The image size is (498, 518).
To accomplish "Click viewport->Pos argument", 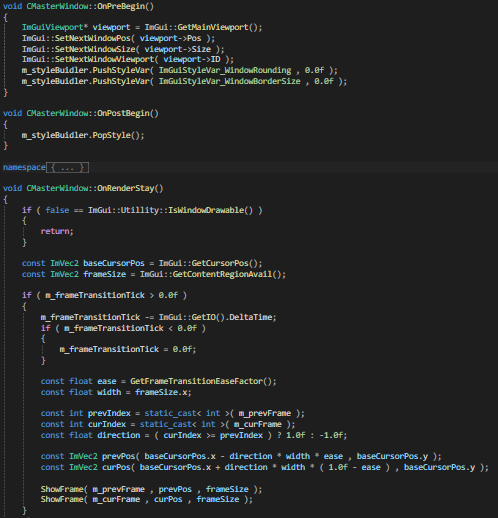I will 170,38.
